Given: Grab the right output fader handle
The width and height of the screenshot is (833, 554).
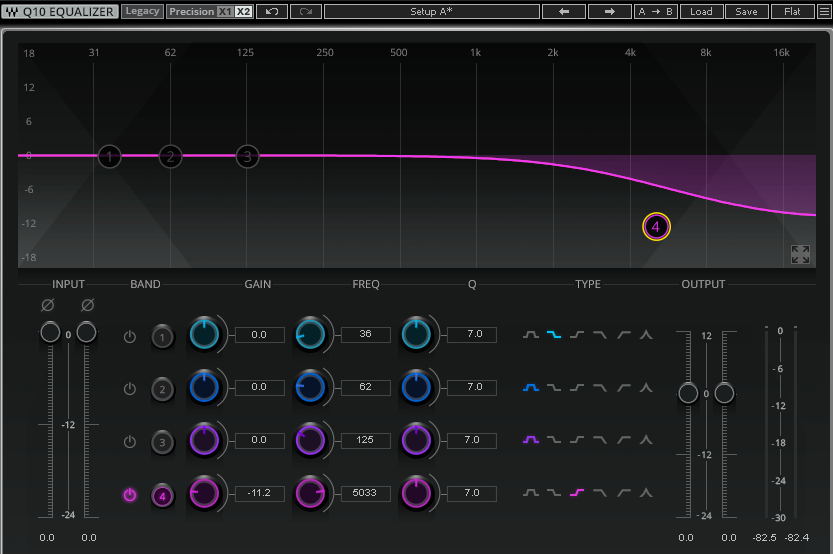Looking at the screenshot, I should [724, 394].
